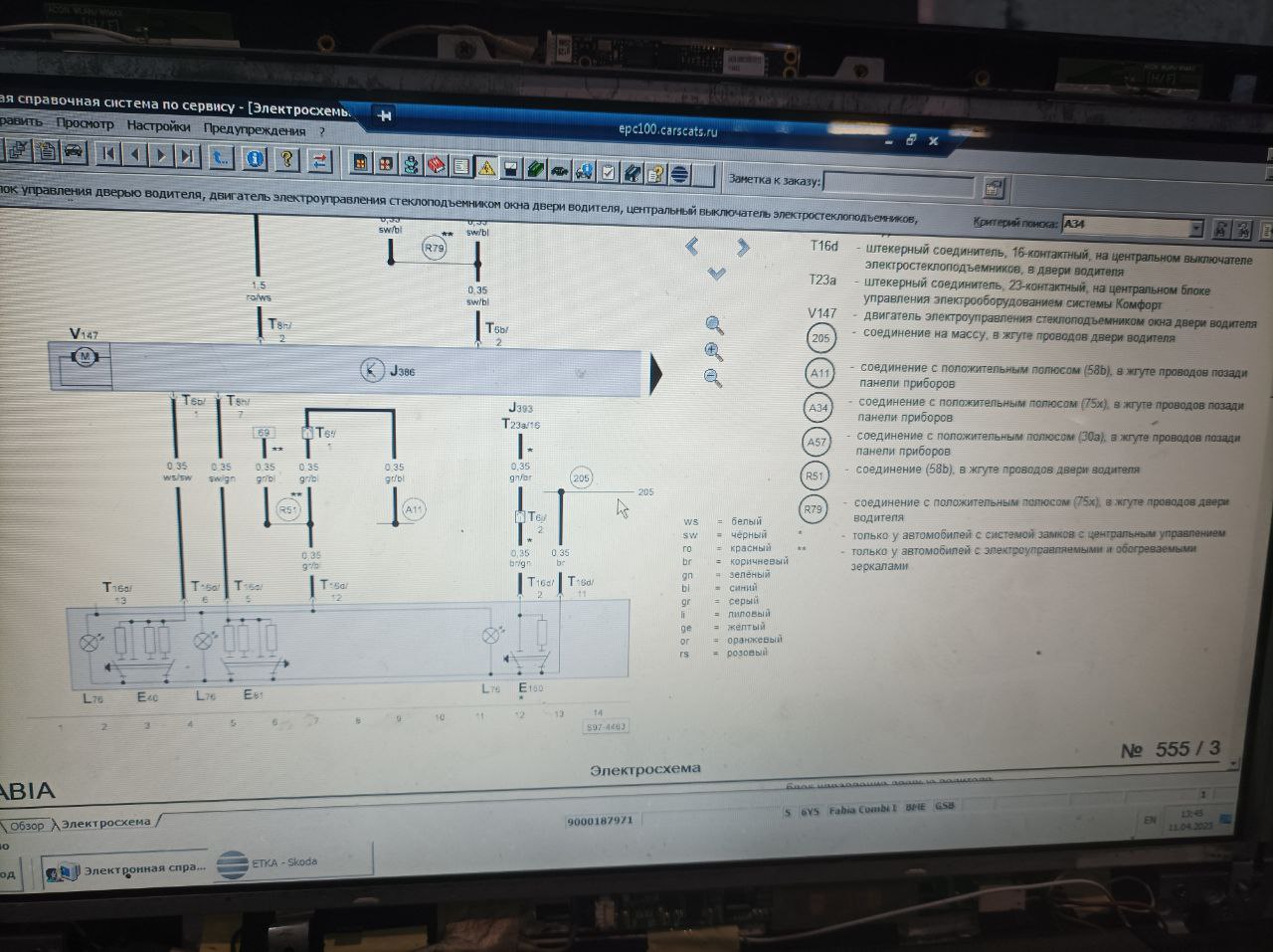The height and width of the screenshot is (952, 1273).
Task: Click the red four-square grid icon
Action: pyautogui.click(x=386, y=163)
